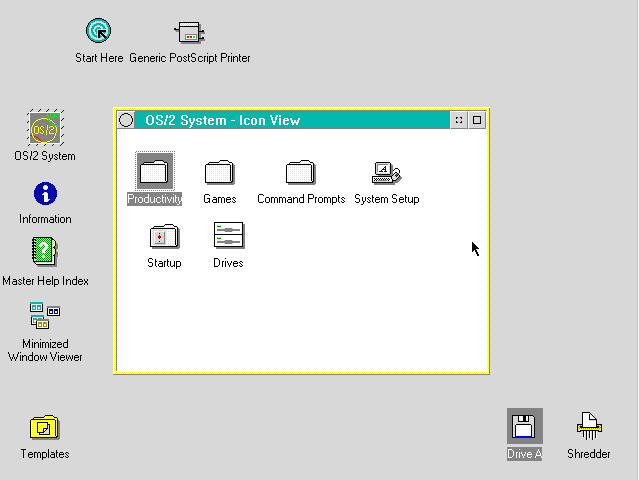The height and width of the screenshot is (480, 640).
Task: Click the Games folder icon
Action: pyautogui.click(x=219, y=172)
